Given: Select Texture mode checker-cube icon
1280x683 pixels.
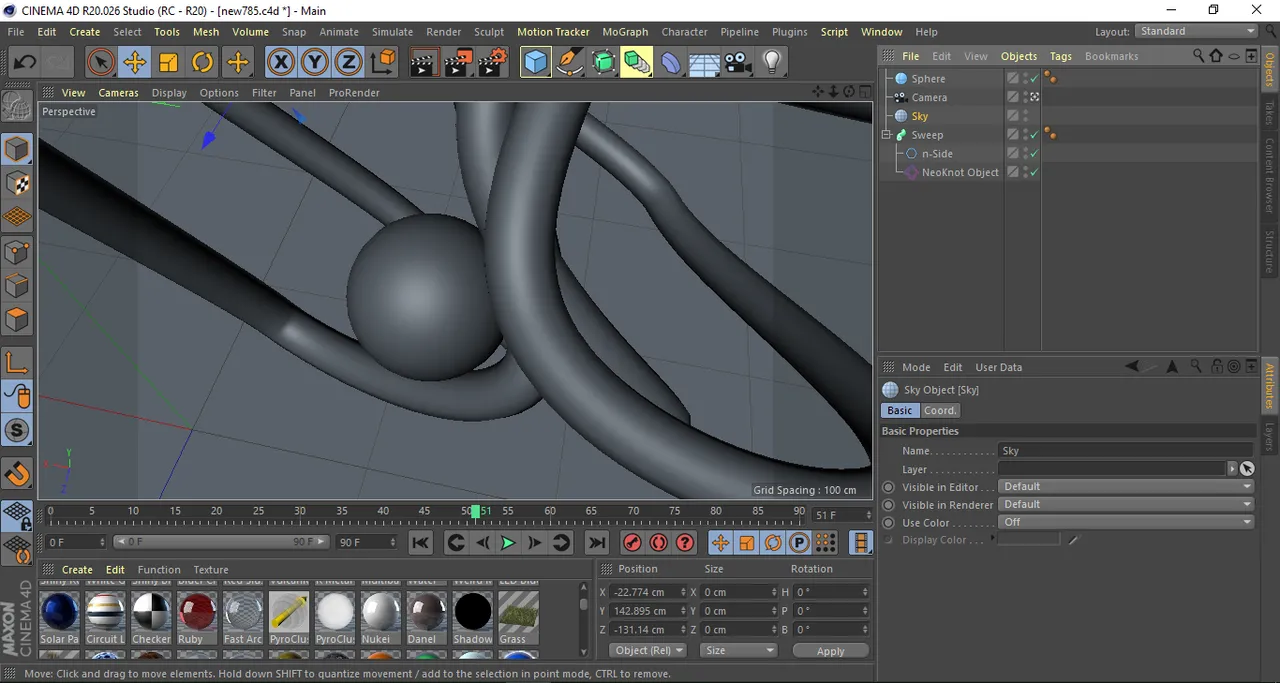Looking at the screenshot, I should coord(17,184).
